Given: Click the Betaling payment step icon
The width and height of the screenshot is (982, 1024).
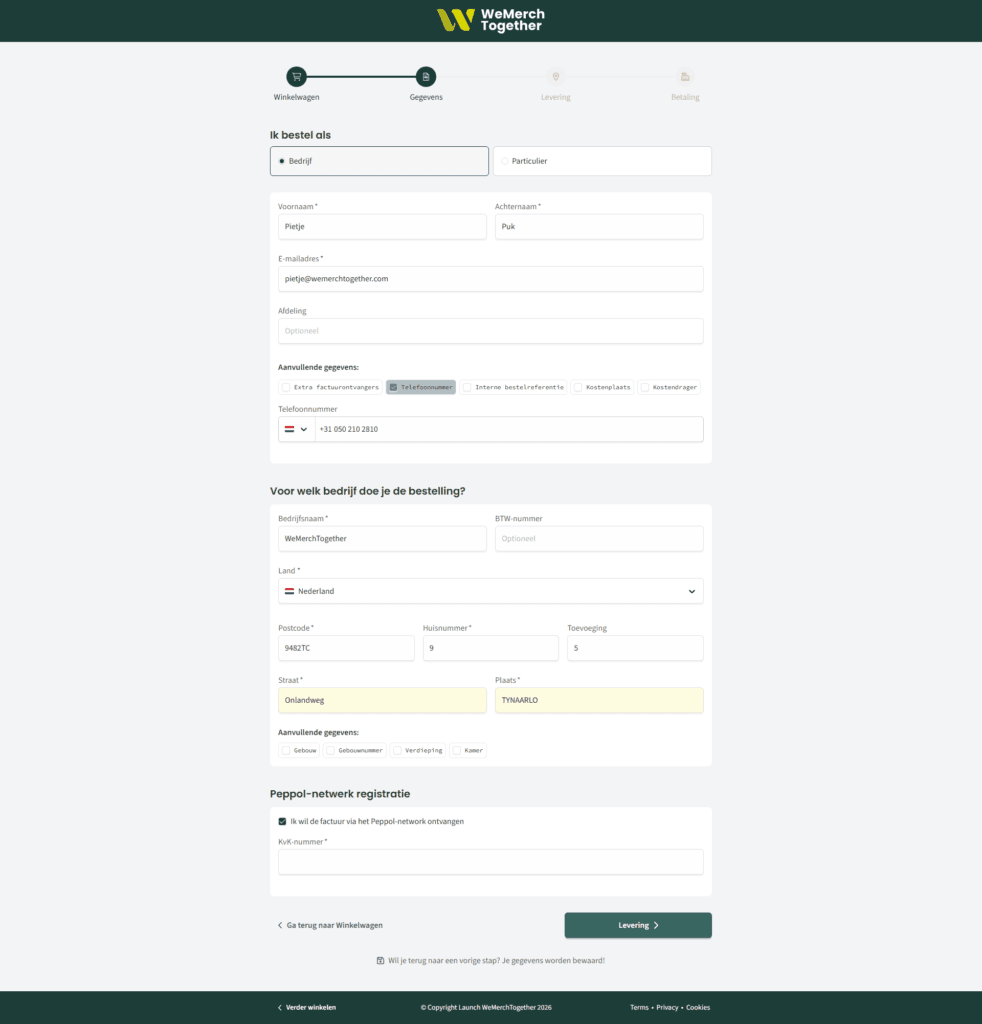Looking at the screenshot, I should (685, 77).
